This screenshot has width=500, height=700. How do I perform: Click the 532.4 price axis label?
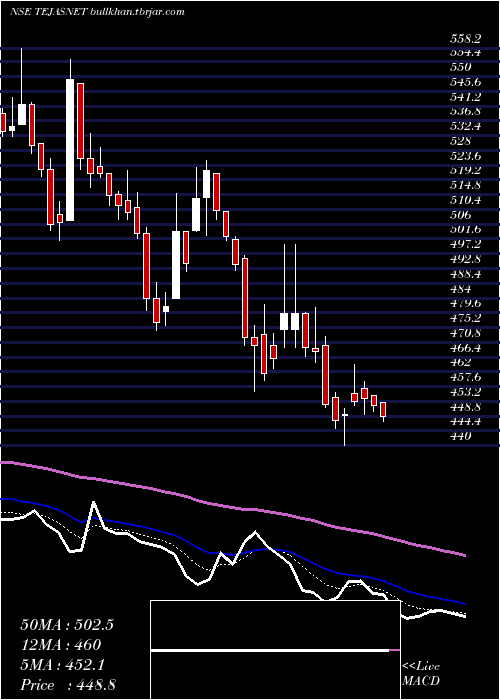point(465,126)
